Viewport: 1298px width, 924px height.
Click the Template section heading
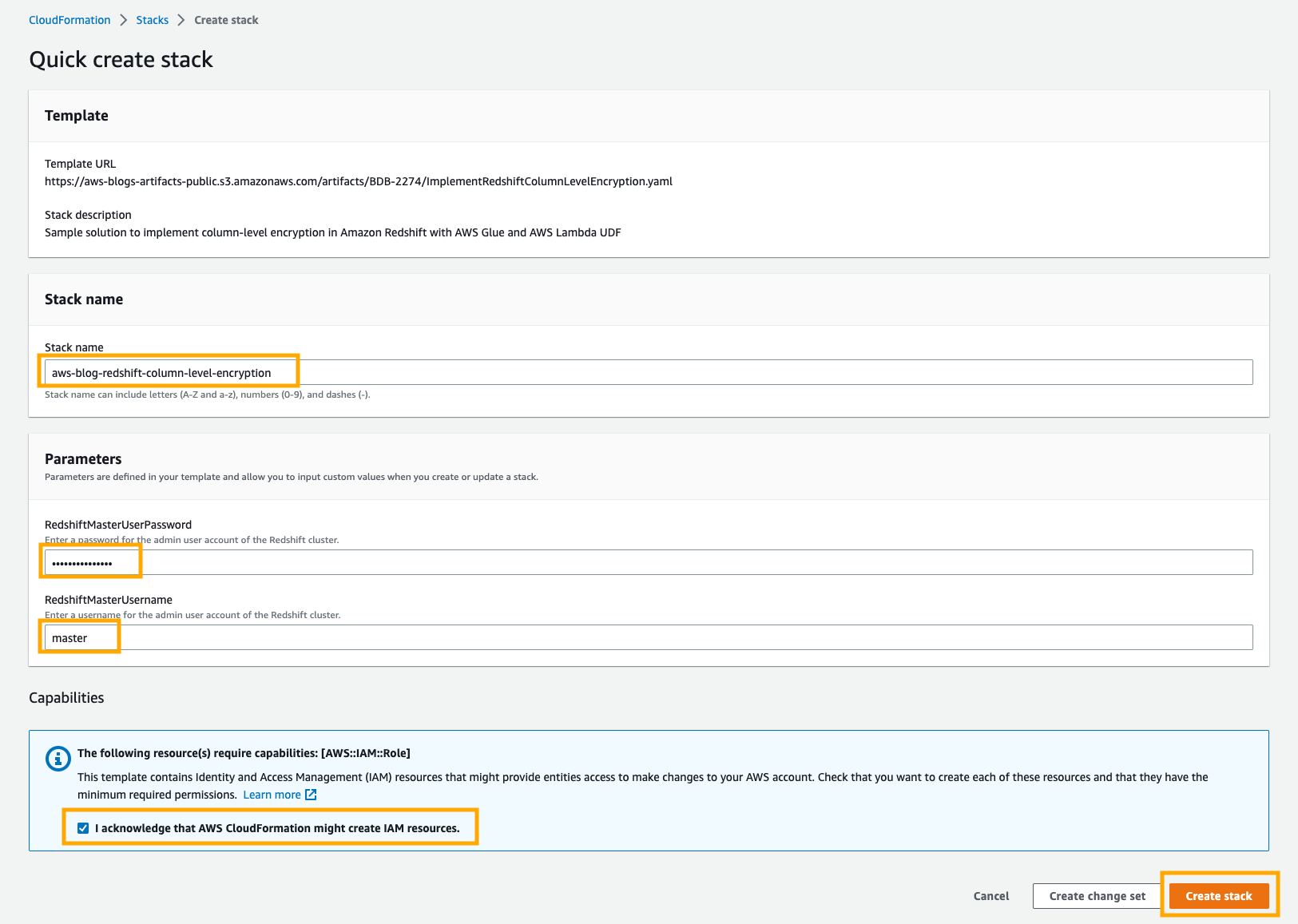(77, 116)
